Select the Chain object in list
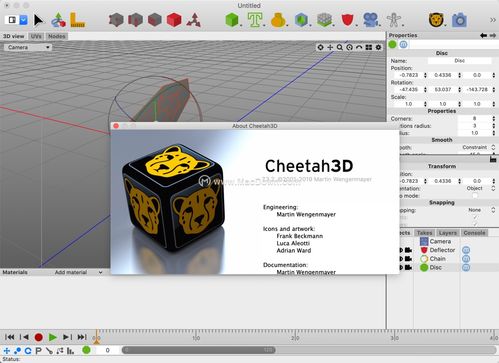Screen dimensions: 499x363 [437, 259]
